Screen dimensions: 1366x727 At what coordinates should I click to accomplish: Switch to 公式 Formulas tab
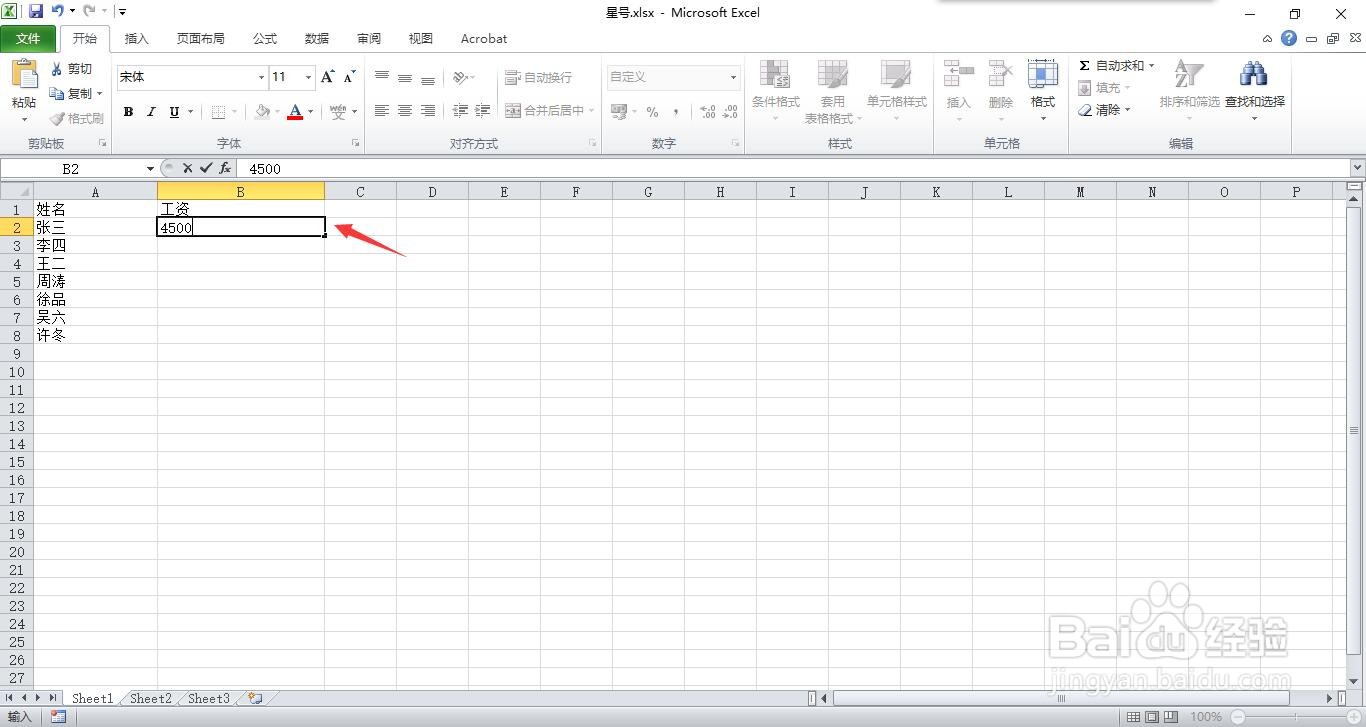click(x=265, y=39)
